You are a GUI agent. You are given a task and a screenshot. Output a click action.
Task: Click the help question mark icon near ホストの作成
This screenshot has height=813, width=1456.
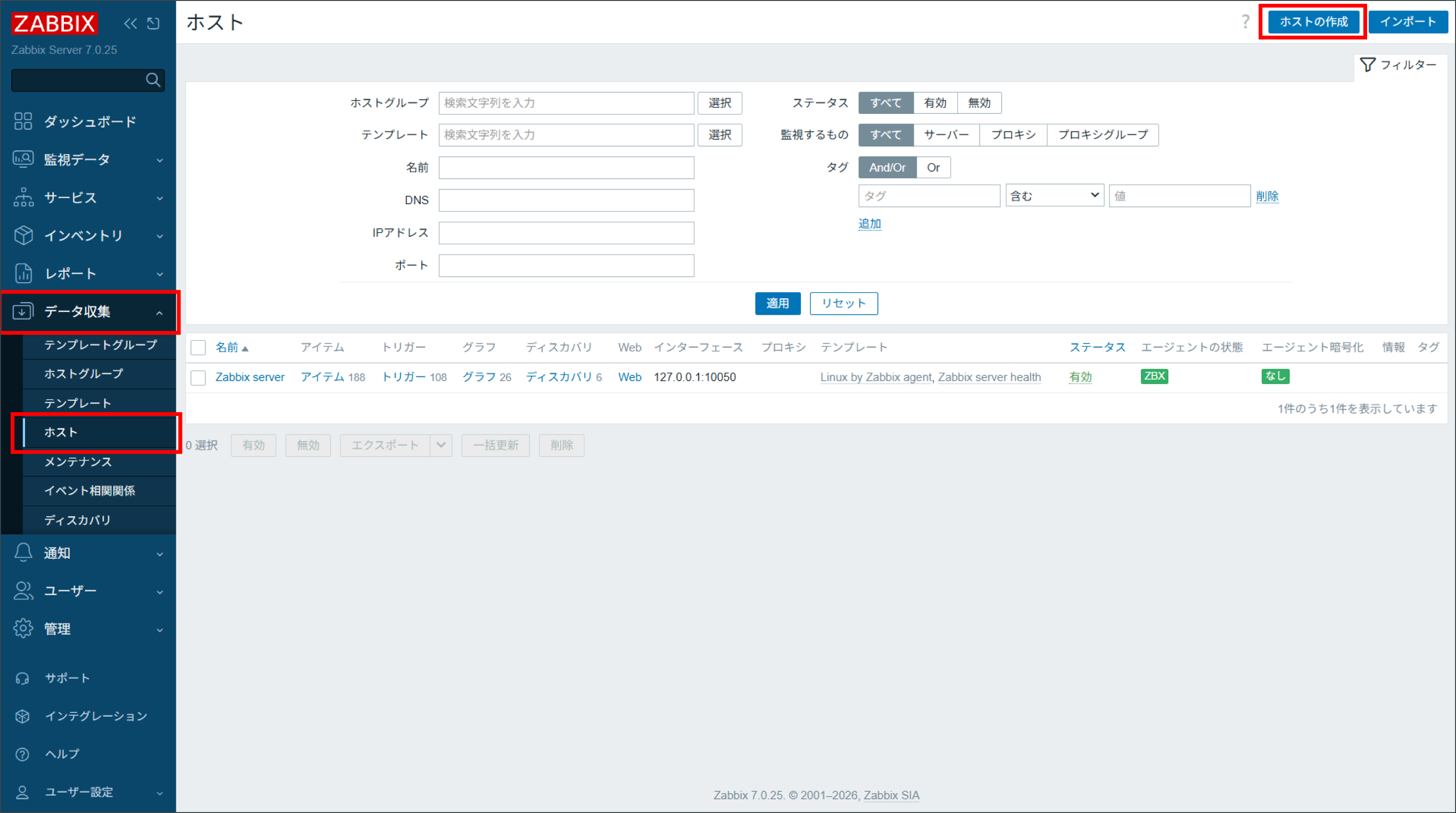pos(1245,22)
